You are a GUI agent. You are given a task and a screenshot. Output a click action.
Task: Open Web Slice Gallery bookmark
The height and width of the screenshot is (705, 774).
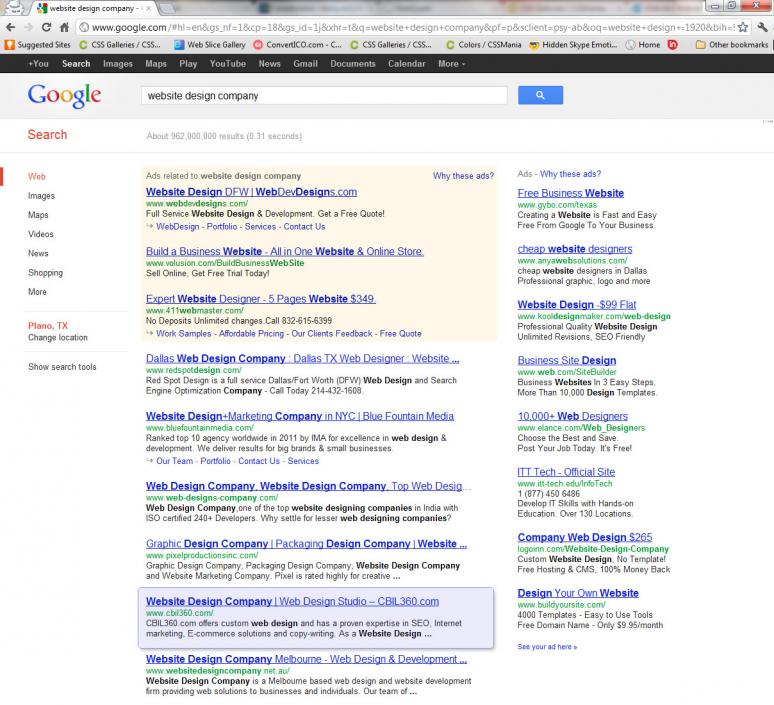click(x=214, y=45)
